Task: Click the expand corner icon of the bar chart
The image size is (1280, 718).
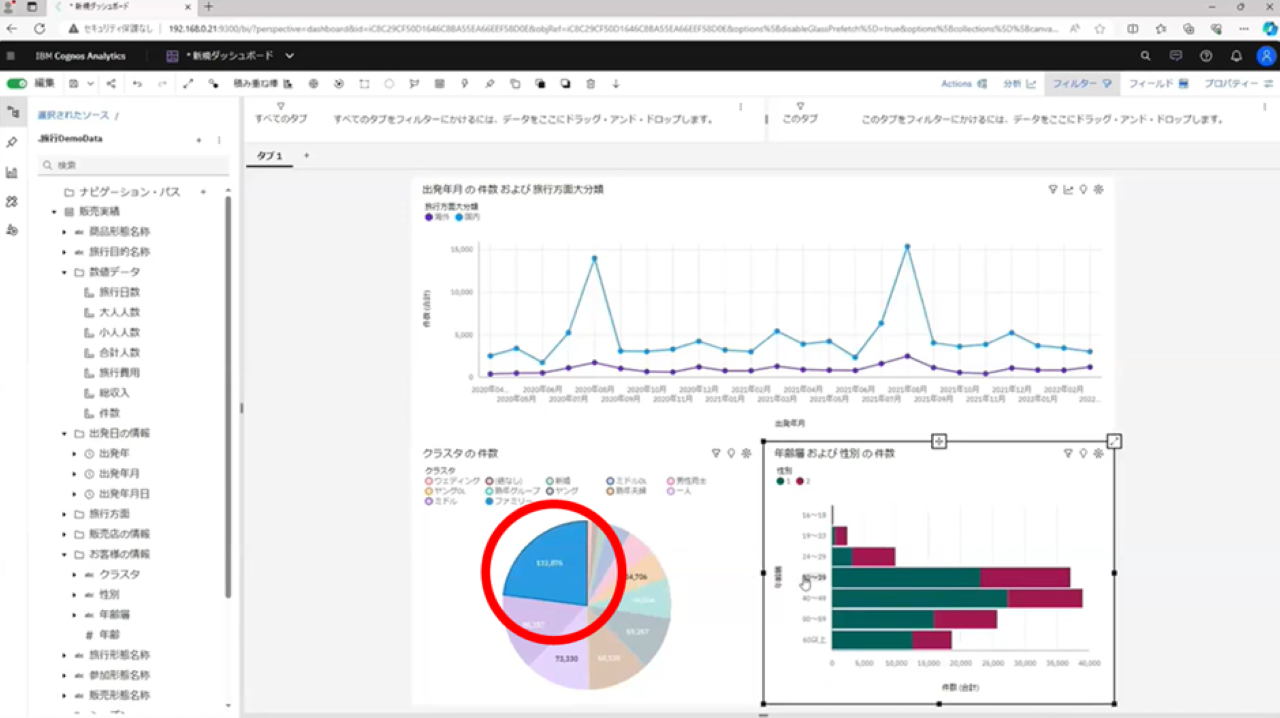Action: tap(1114, 441)
